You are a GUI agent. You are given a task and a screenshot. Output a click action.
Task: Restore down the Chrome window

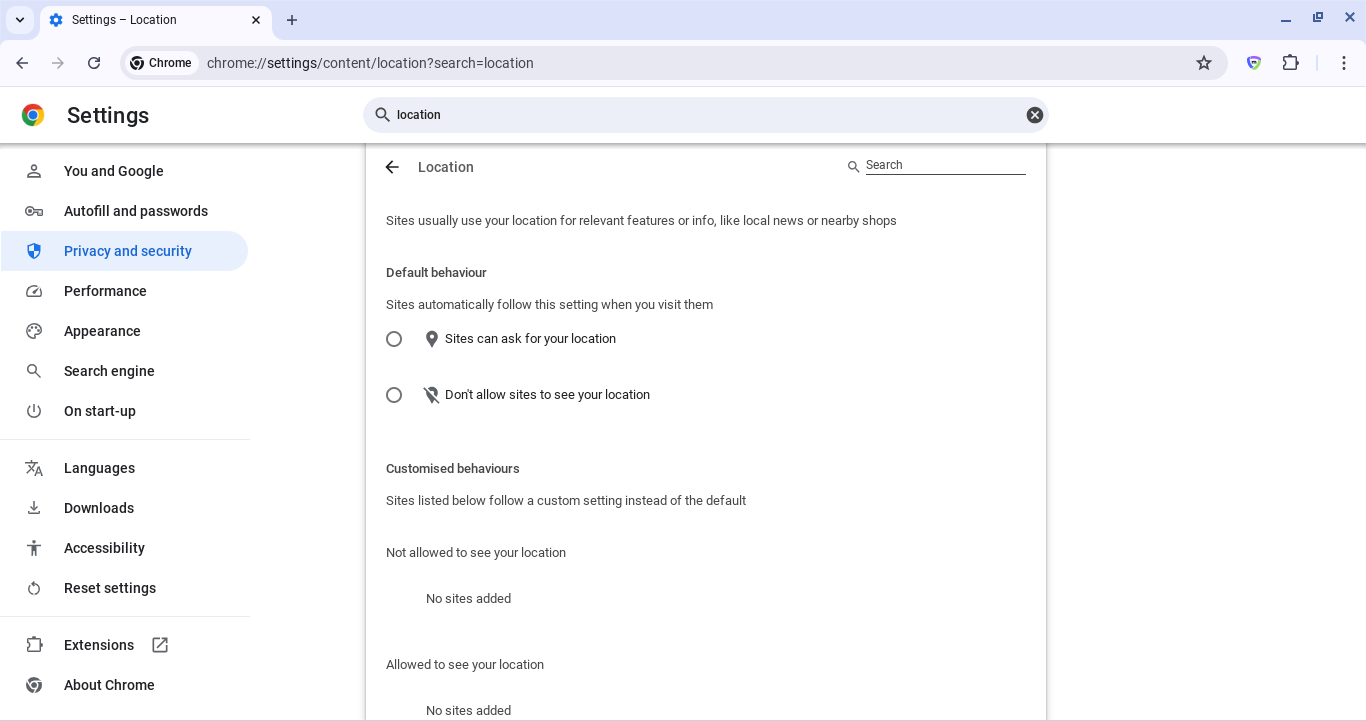[x=1318, y=18]
